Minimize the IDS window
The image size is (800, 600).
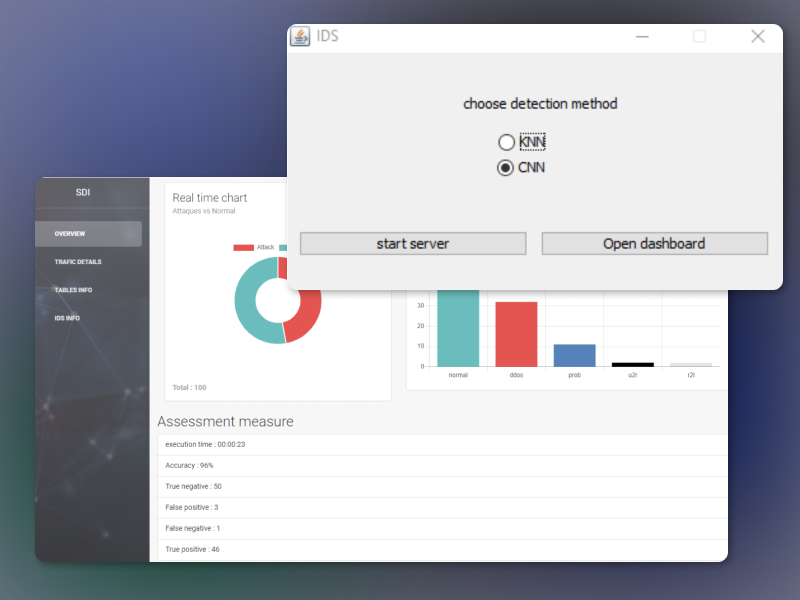pos(642,36)
